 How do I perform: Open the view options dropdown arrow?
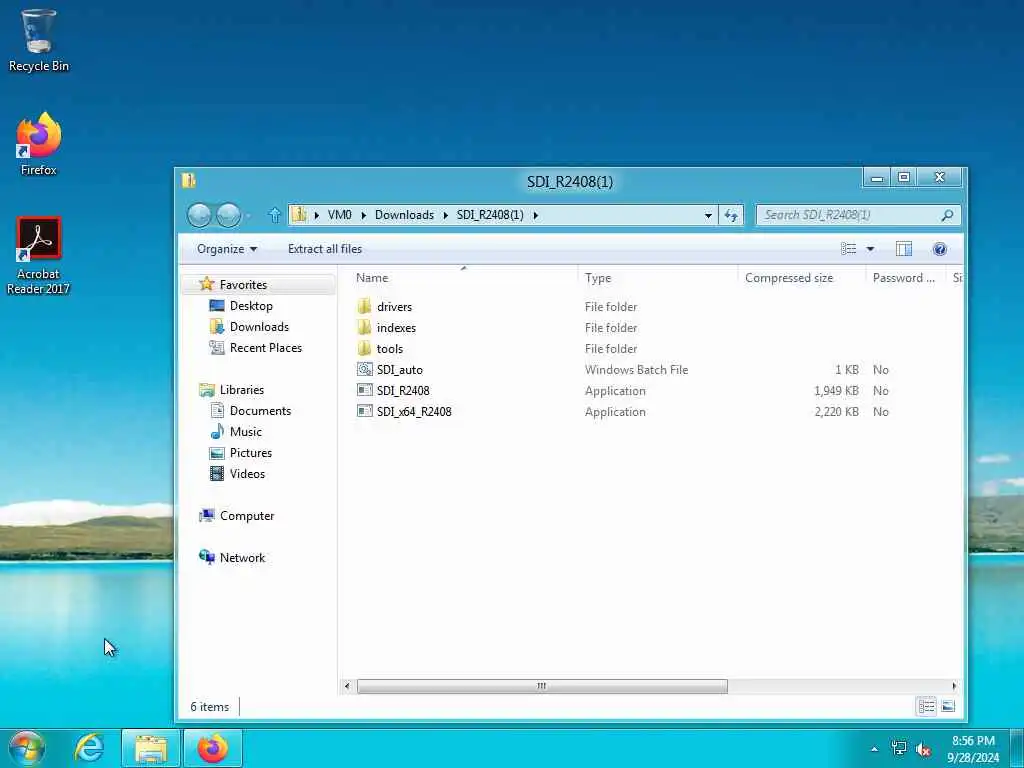pos(870,249)
